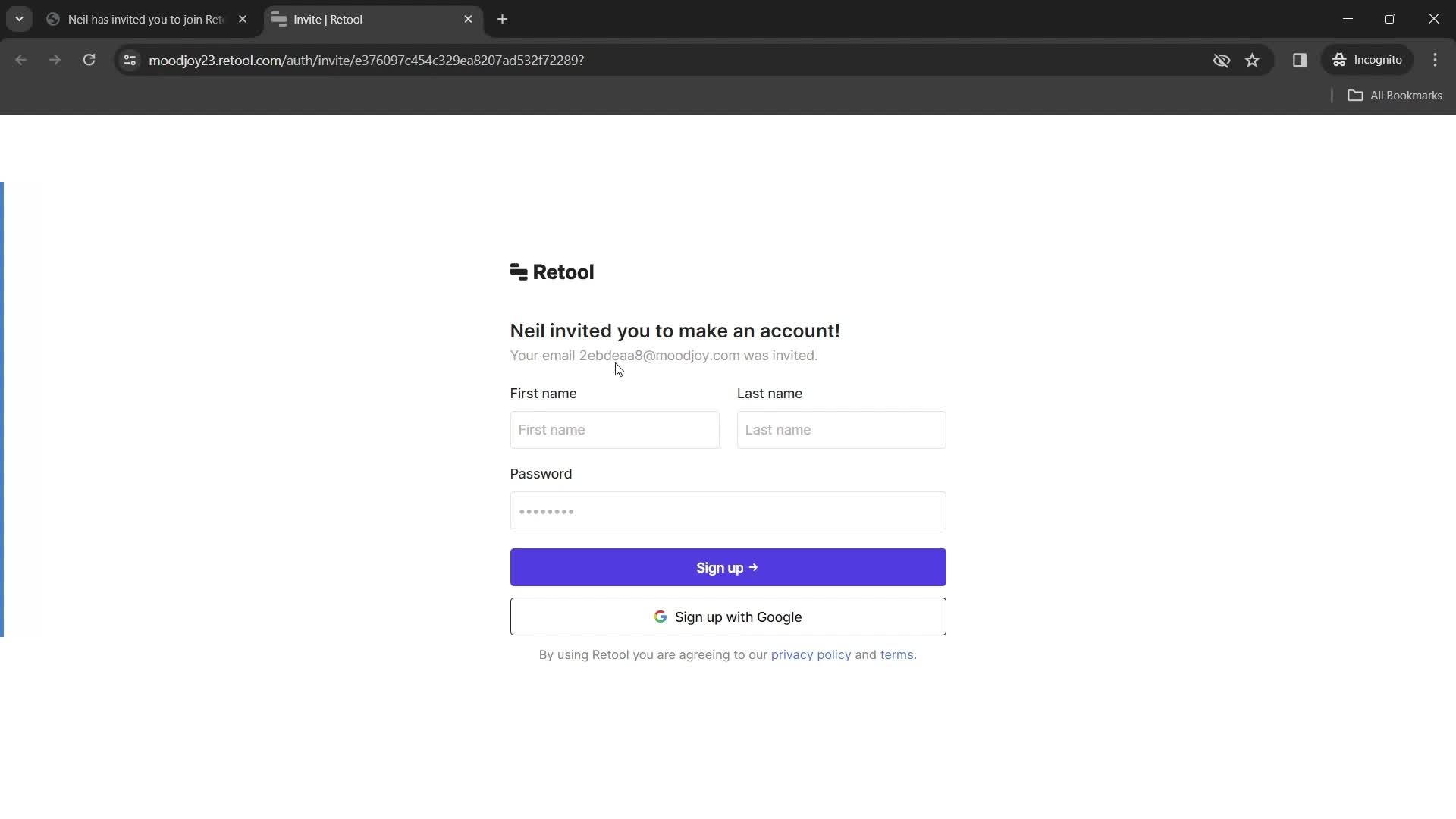
Task: Click 'Neil invited you to make an account!' heading
Action: click(675, 331)
